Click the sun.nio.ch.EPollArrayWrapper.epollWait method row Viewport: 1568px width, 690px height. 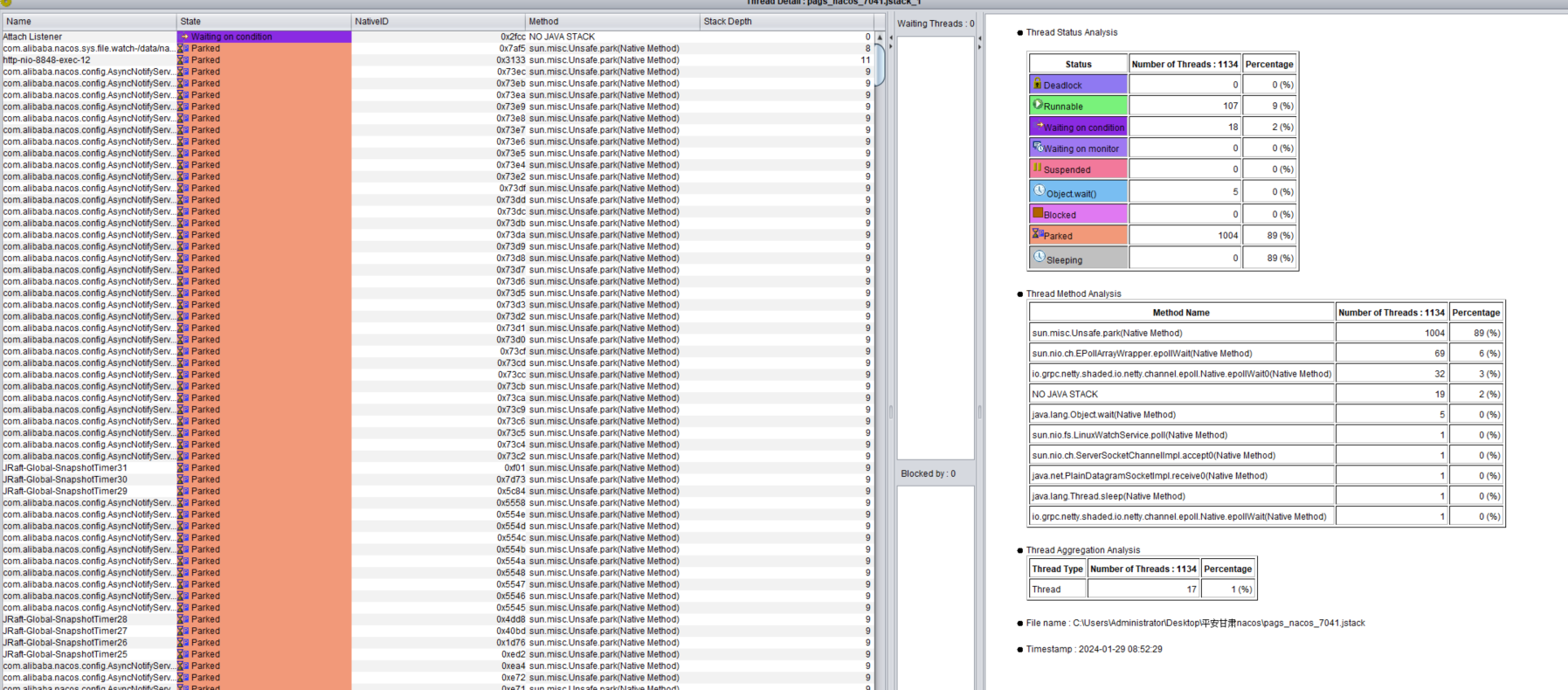1266,354
